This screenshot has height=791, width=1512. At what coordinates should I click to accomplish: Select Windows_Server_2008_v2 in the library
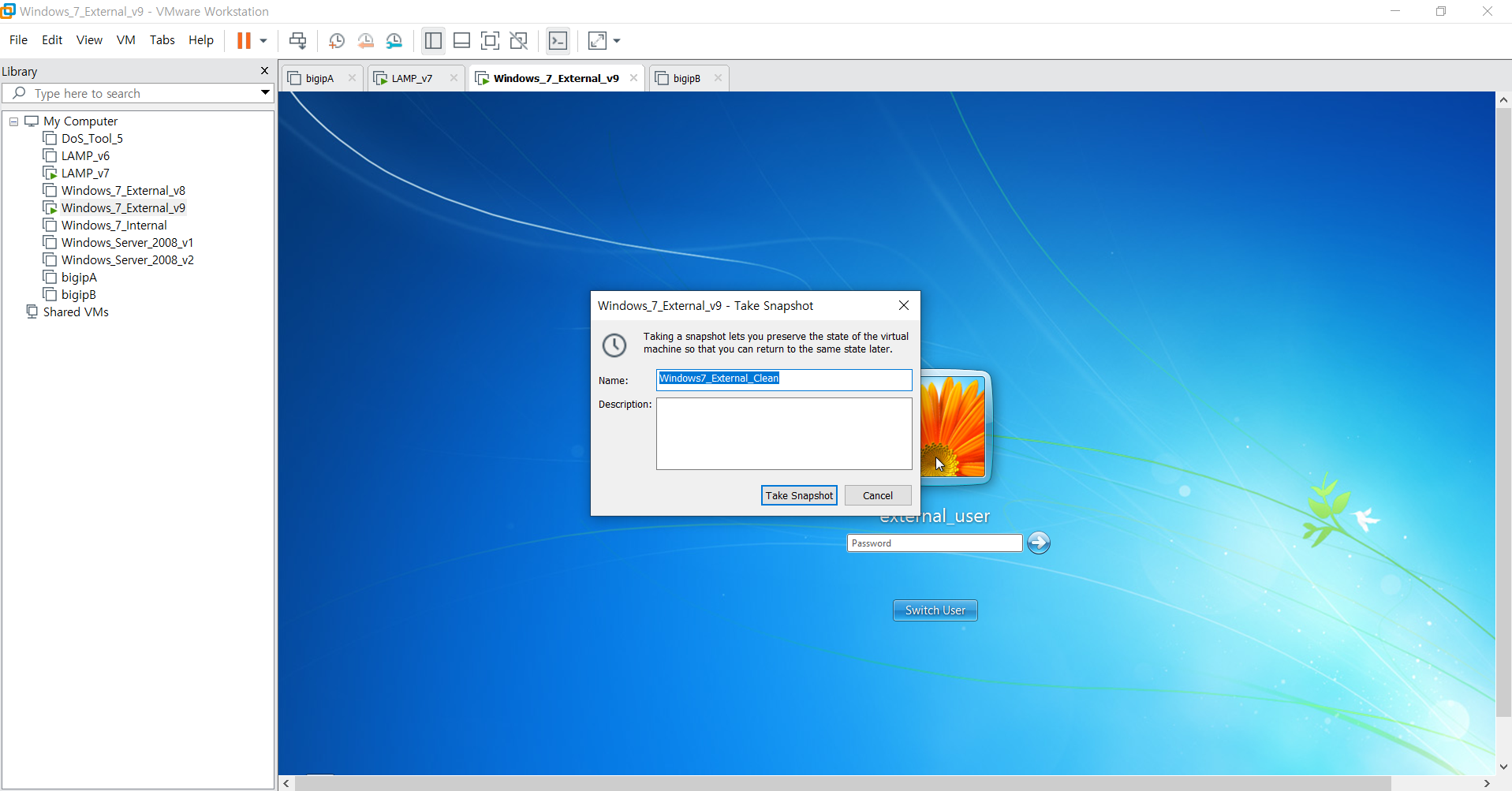tap(127, 259)
